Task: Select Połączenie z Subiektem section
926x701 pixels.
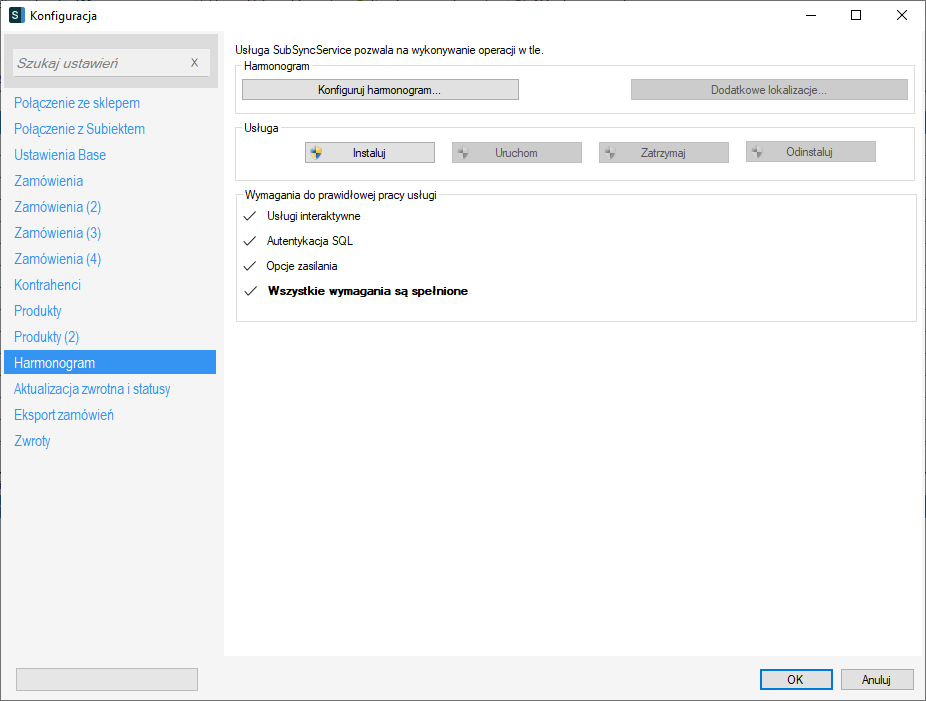Action: coord(80,129)
